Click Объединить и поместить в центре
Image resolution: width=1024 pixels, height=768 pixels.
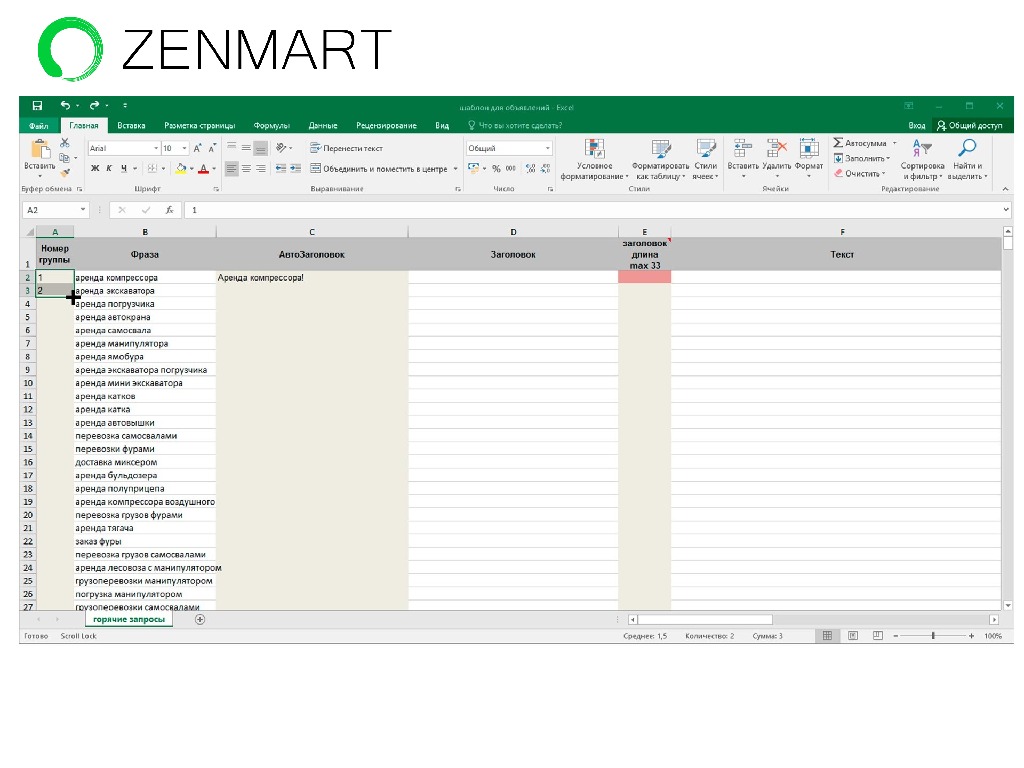click(379, 168)
